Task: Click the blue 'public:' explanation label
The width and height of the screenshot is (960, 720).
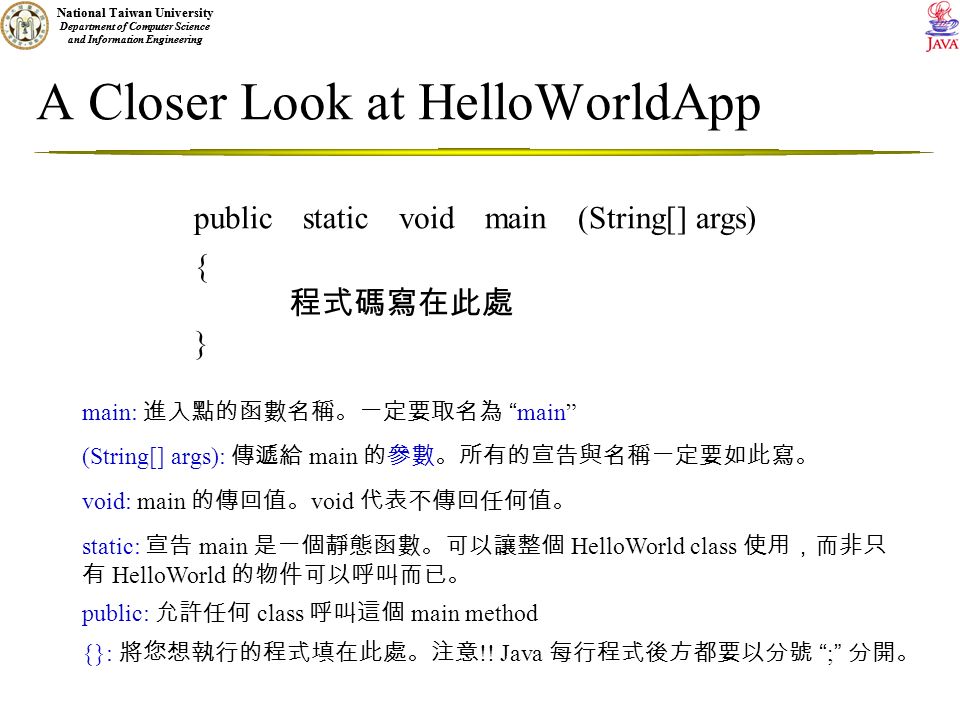Action: 115,613
